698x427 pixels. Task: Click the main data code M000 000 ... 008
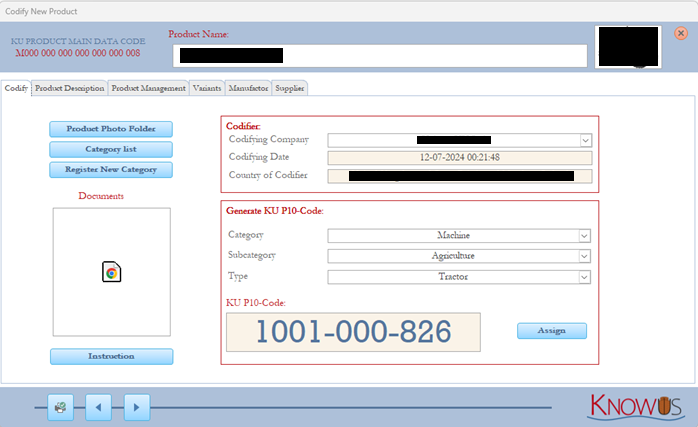tap(78, 53)
